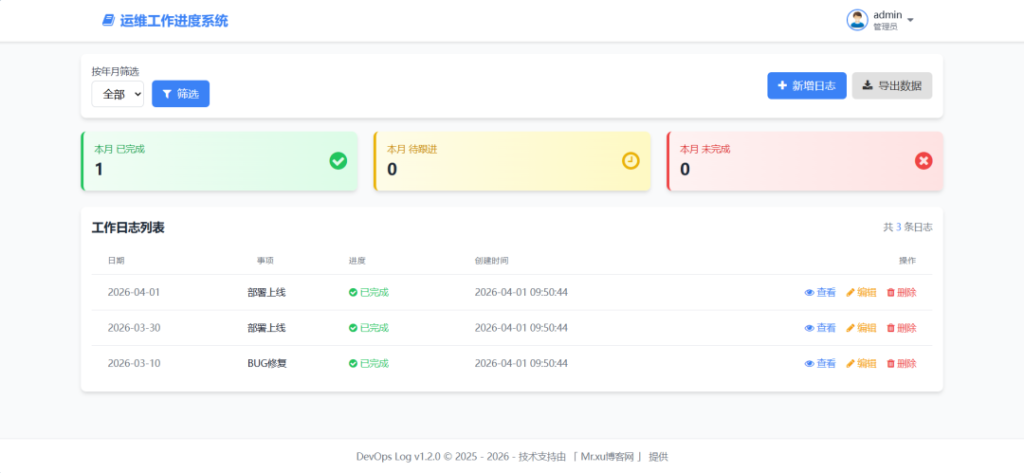
Task: Click the date cell 2026-03-30
Action: tap(134, 328)
